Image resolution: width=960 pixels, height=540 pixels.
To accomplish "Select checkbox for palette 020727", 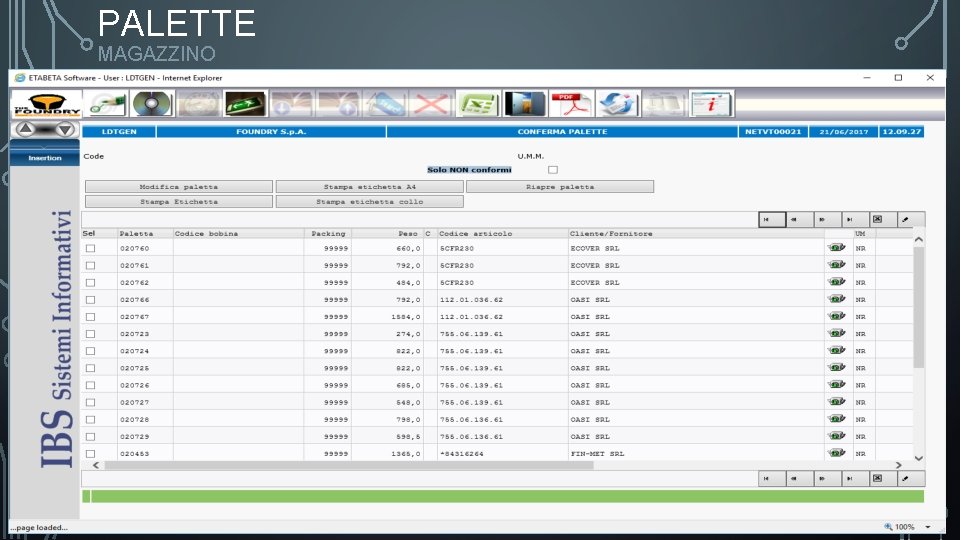I will [91, 403].
